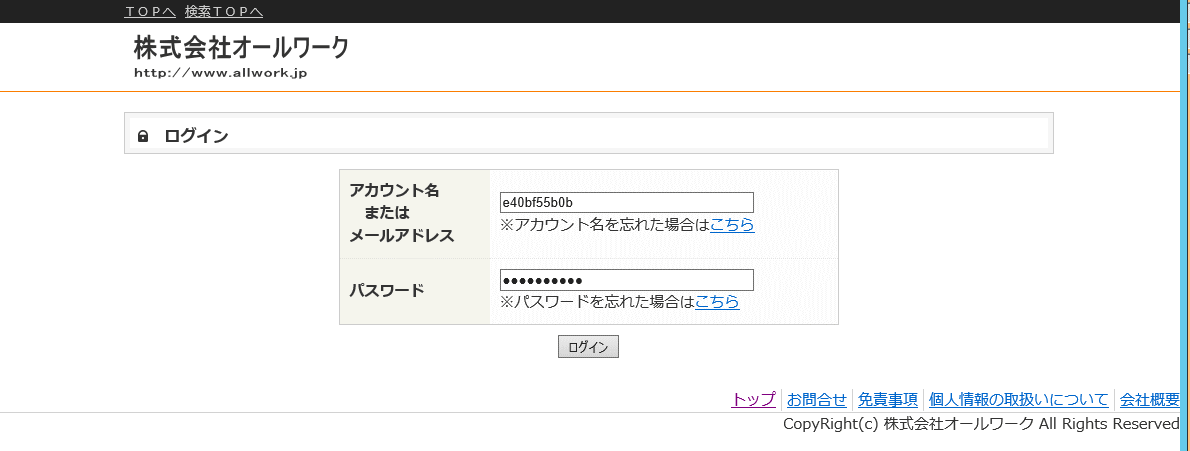This screenshot has width=1190, height=451.
Task: Open the お問合せ footer link
Action: pos(817,399)
